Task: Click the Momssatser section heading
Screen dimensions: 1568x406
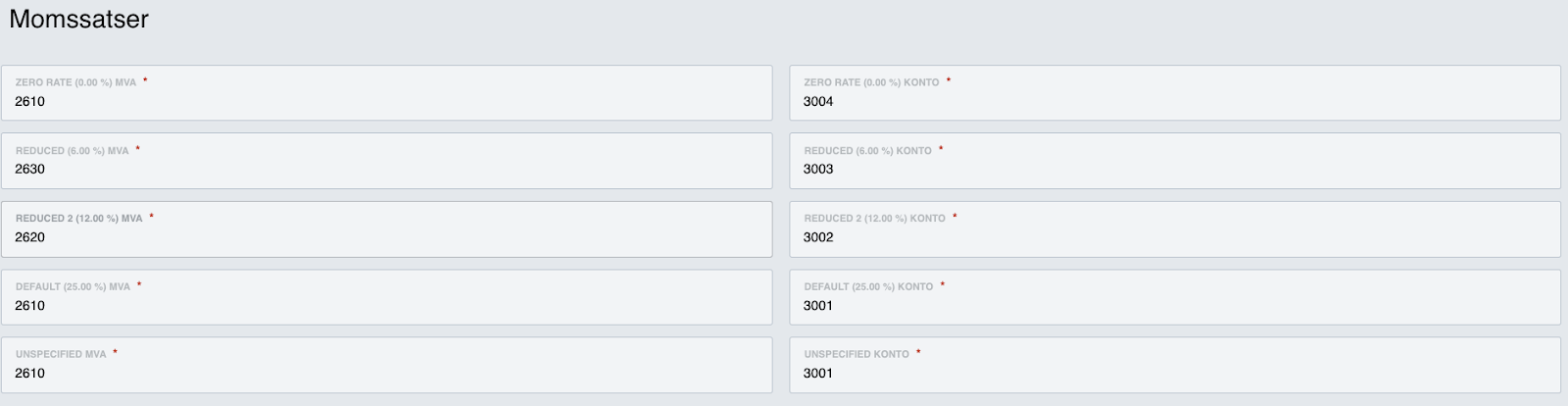Action: pyautogui.click(x=78, y=20)
